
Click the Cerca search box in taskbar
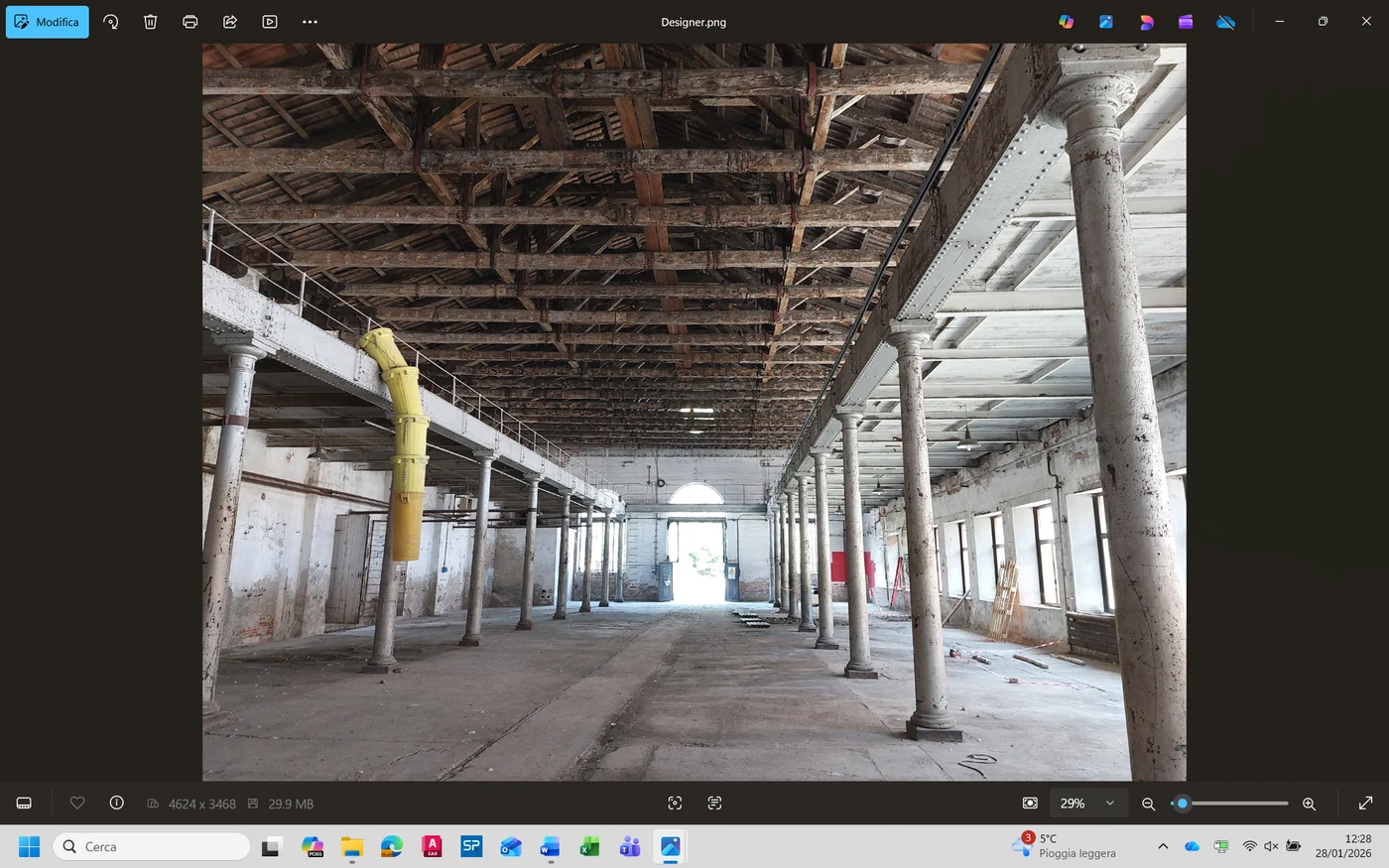152,846
